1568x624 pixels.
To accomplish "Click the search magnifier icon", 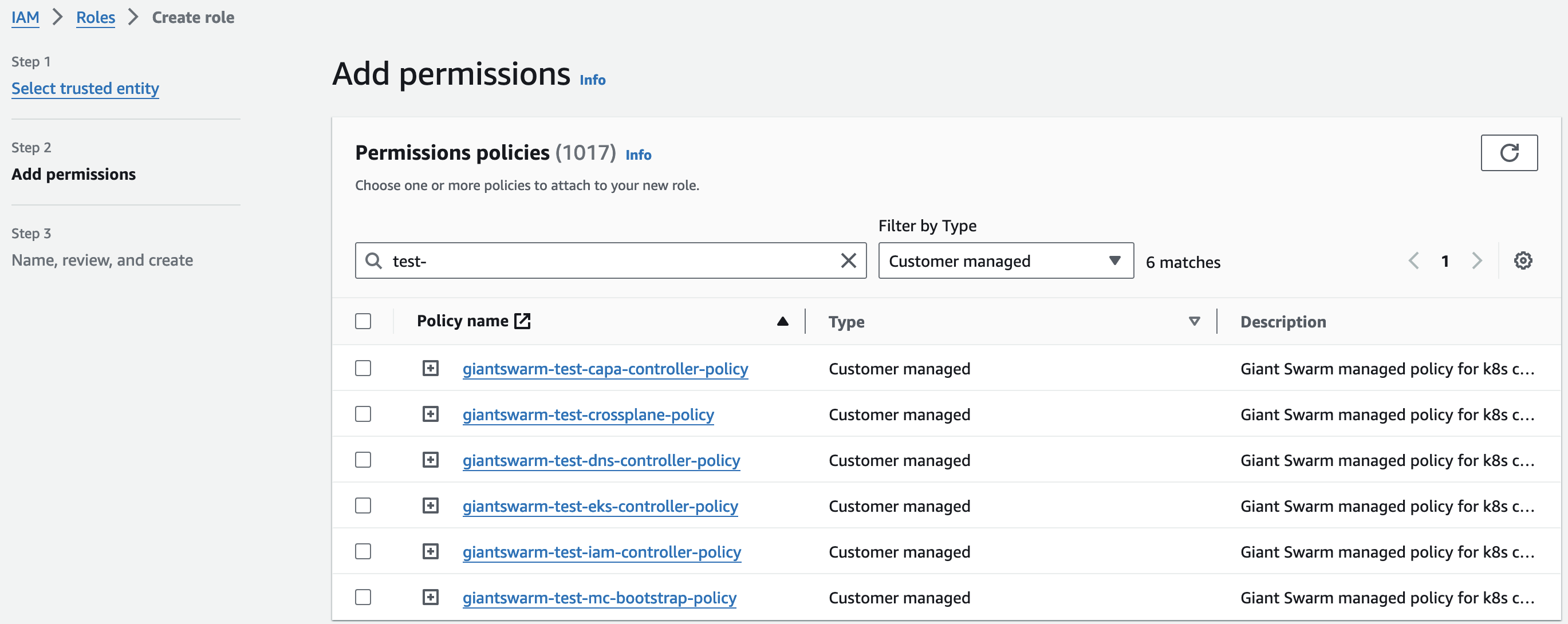I will tap(373, 261).
